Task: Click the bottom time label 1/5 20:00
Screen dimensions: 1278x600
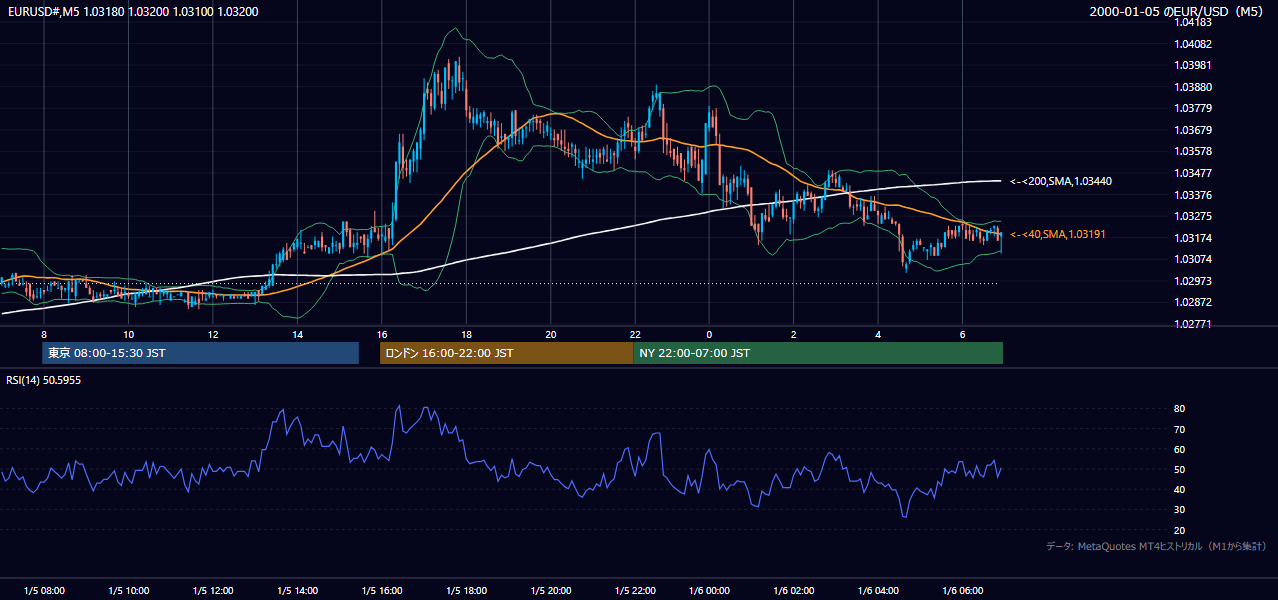Action: pos(551,591)
